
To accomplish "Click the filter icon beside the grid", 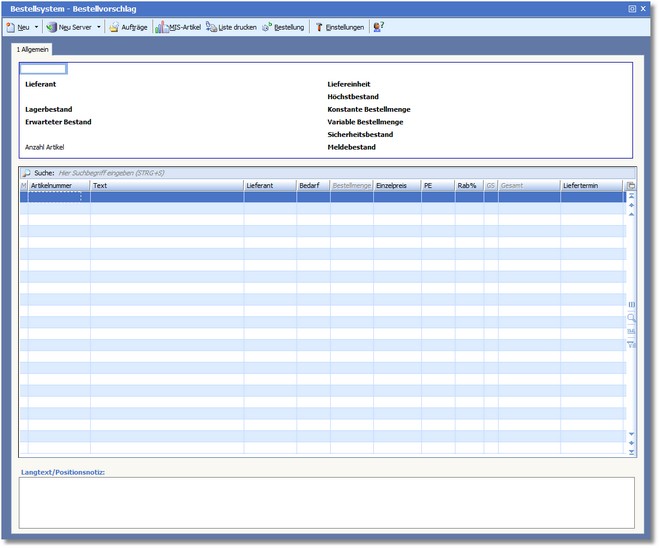I will [x=631, y=344].
